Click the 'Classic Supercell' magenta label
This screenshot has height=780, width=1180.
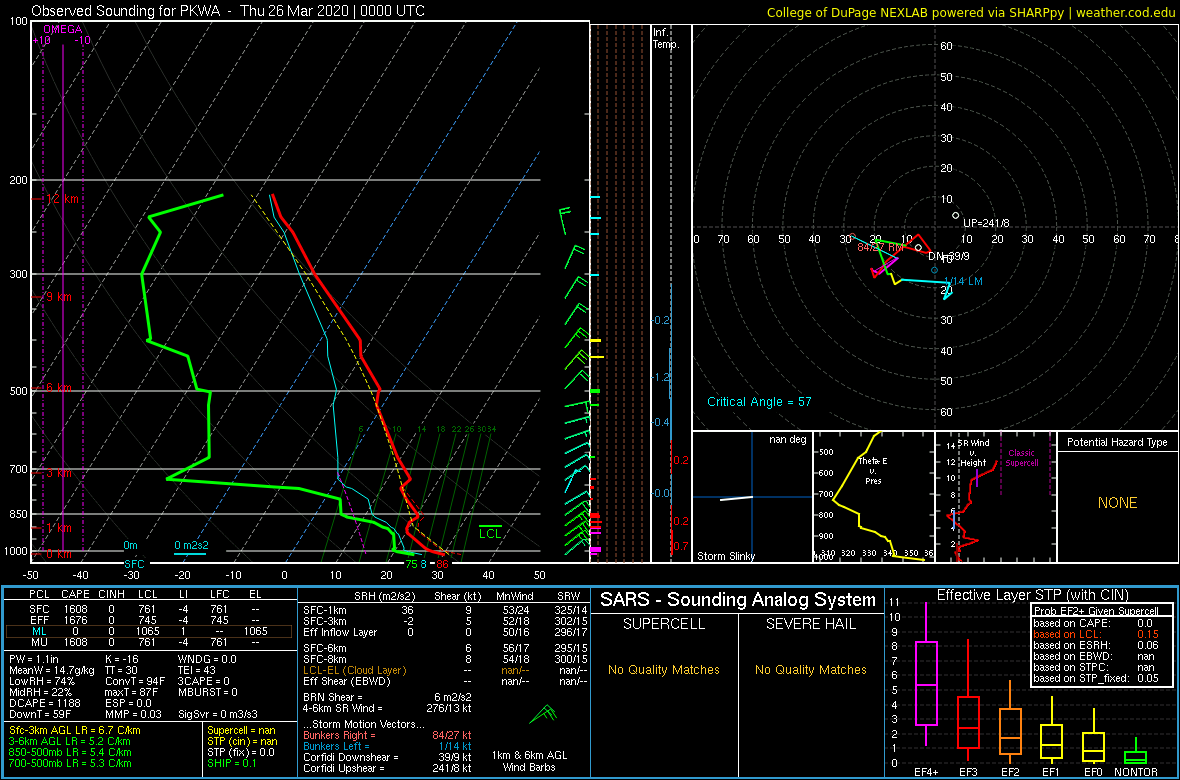1020,458
